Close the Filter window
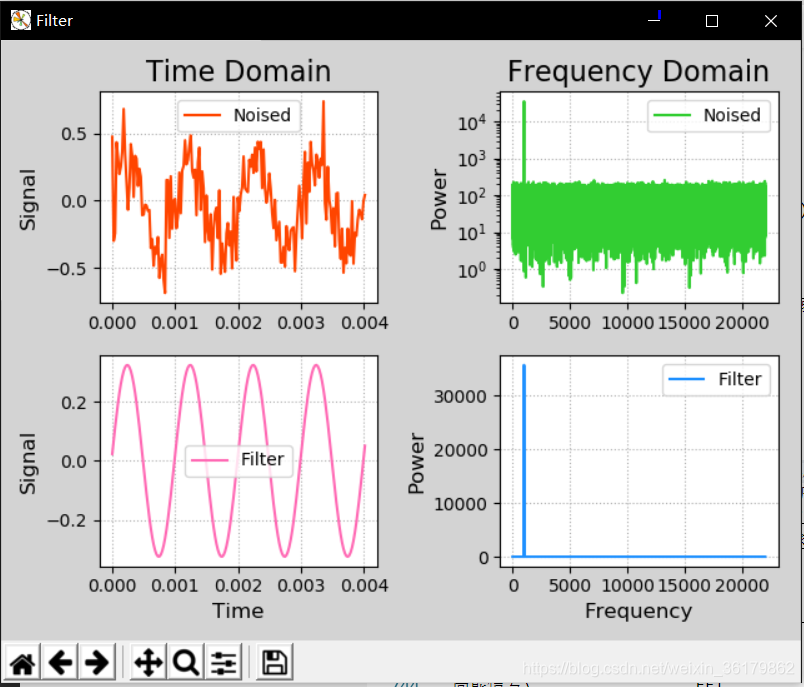804x687 pixels. (771, 21)
